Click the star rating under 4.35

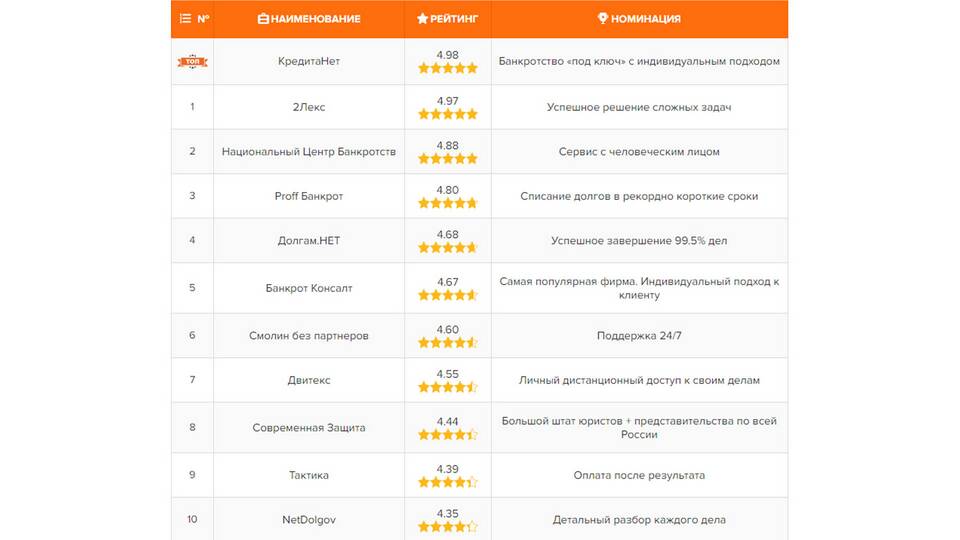[448, 527]
